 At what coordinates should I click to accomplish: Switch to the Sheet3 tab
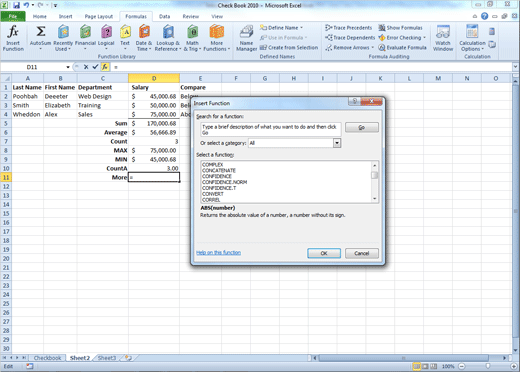tap(107, 358)
